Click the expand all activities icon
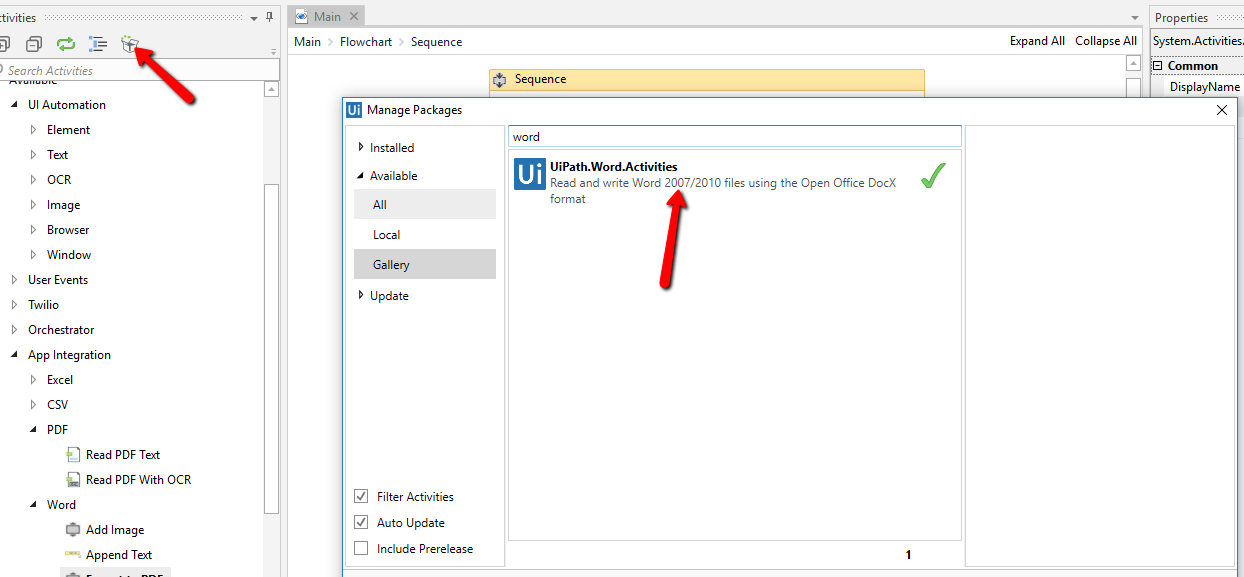 [x=4, y=44]
